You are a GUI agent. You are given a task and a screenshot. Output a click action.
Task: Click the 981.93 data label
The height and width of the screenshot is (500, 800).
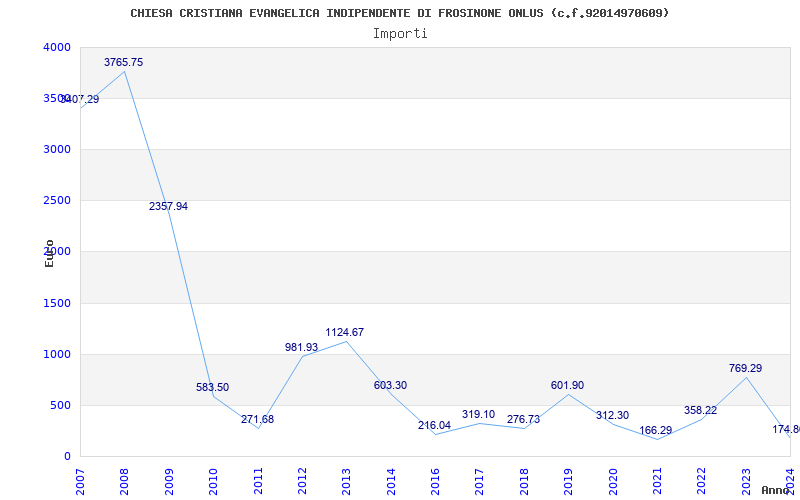click(x=301, y=347)
